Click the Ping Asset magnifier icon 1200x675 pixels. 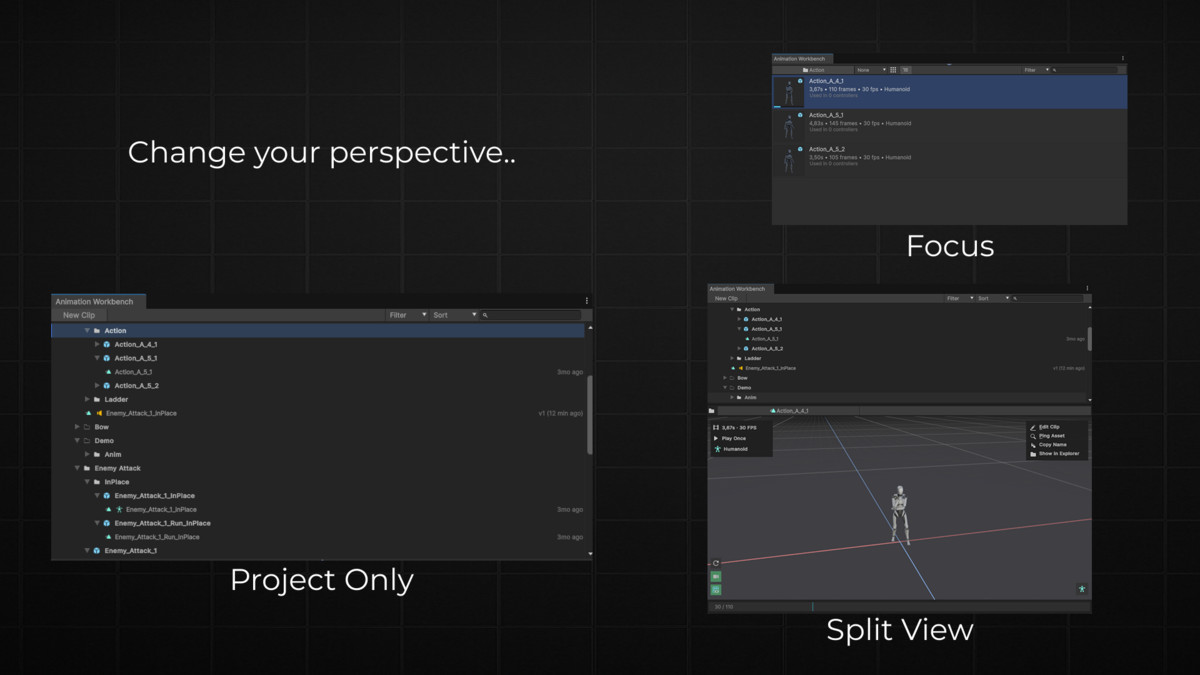(1033, 437)
